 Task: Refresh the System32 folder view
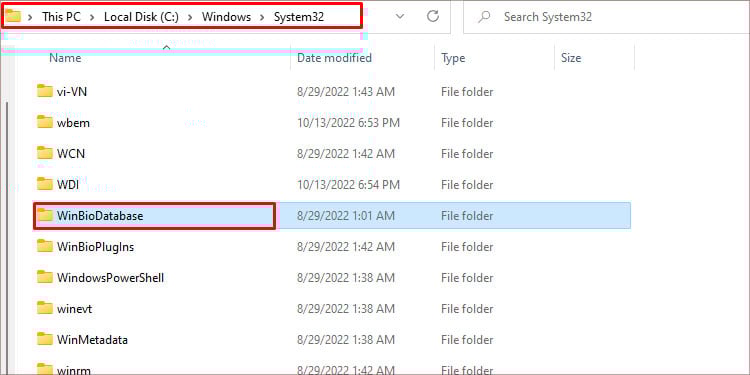[x=433, y=16]
